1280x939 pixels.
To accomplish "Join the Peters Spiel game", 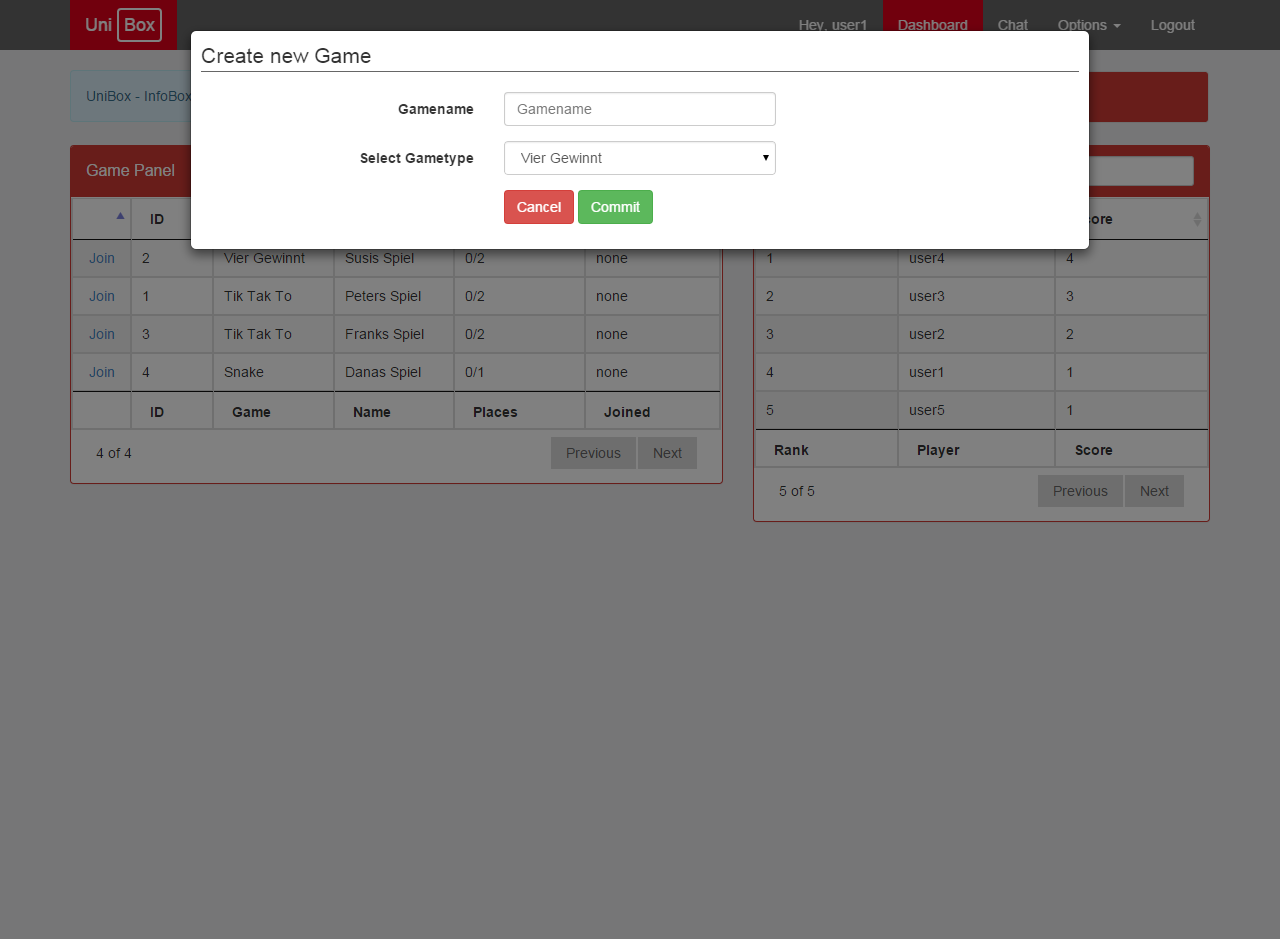I will pyautogui.click(x=102, y=296).
